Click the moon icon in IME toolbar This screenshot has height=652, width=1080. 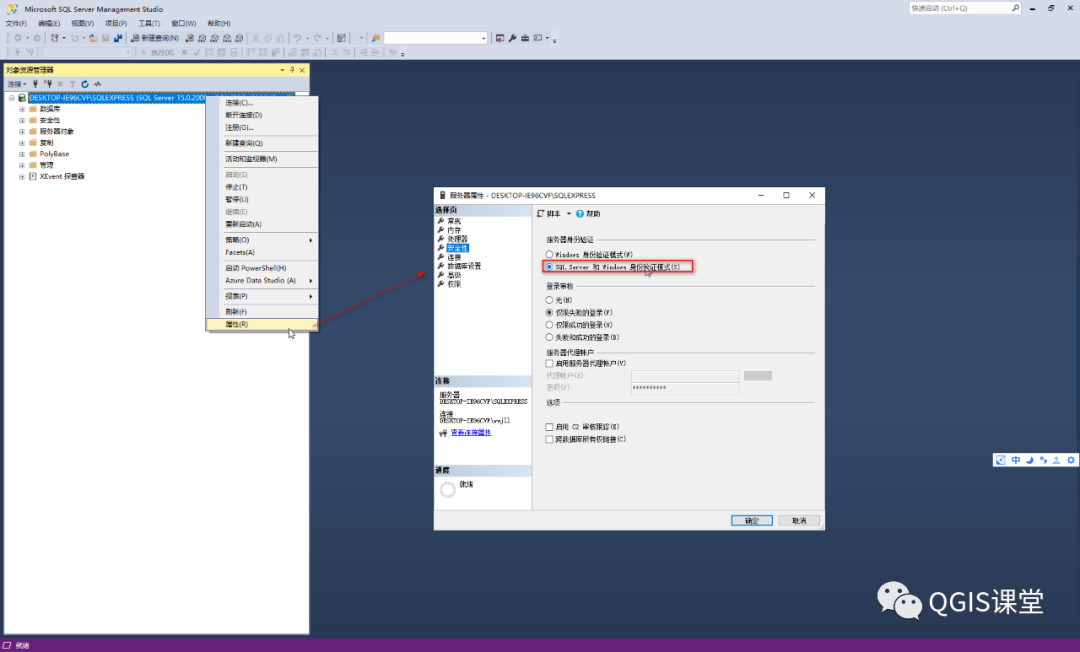point(1030,460)
